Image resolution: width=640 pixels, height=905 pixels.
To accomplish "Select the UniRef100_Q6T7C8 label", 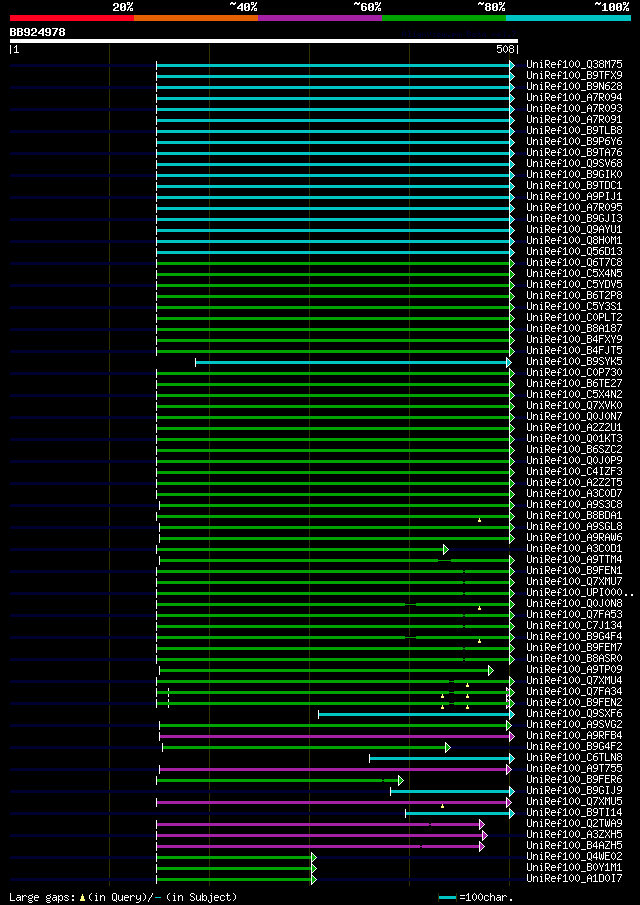I will tap(574, 263).
